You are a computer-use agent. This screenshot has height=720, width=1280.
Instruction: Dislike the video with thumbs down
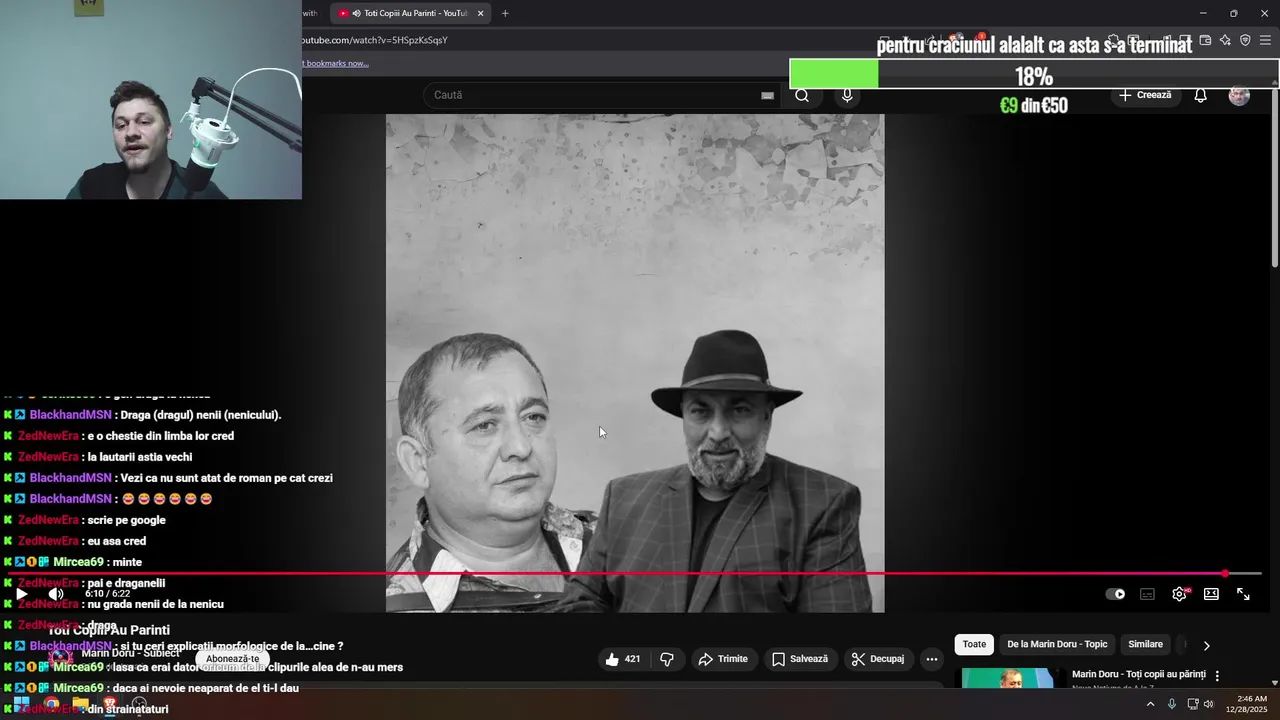click(x=667, y=659)
